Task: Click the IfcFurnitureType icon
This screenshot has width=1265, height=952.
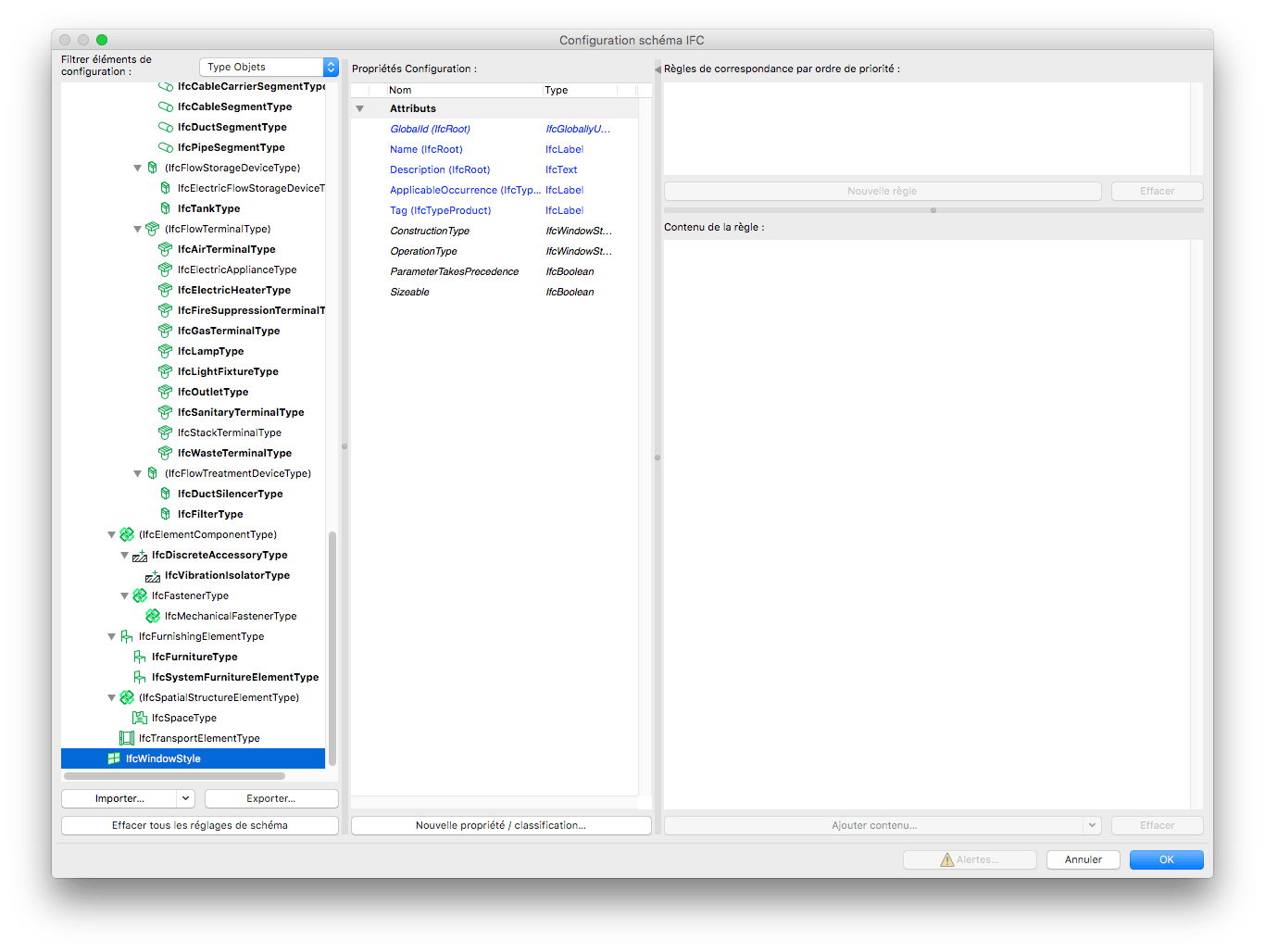Action: pos(140,657)
